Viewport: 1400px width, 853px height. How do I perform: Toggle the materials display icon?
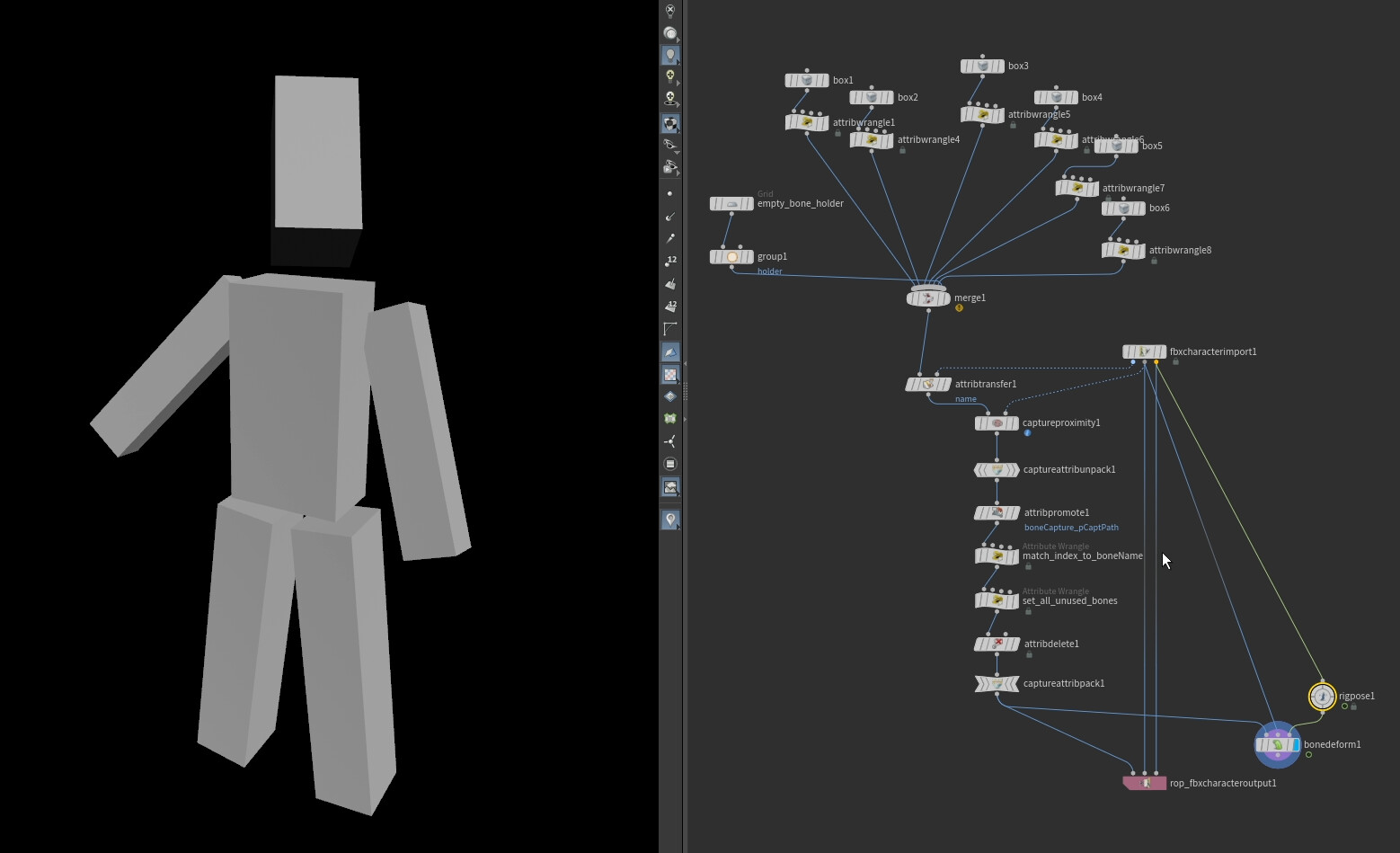pyautogui.click(x=670, y=123)
